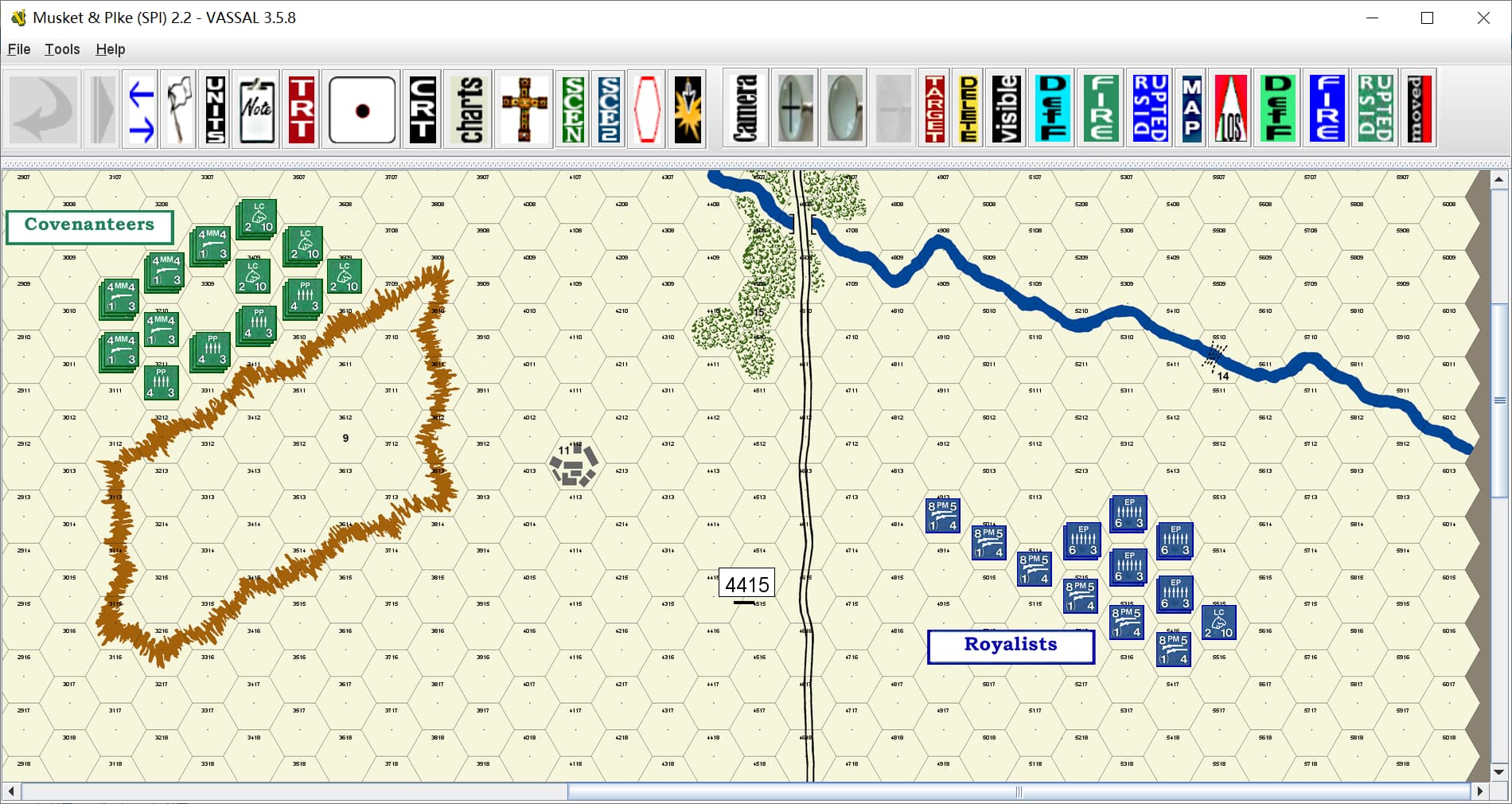1512x804 pixels.
Task: Open the File menu
Action: click(x=19, y=49)
